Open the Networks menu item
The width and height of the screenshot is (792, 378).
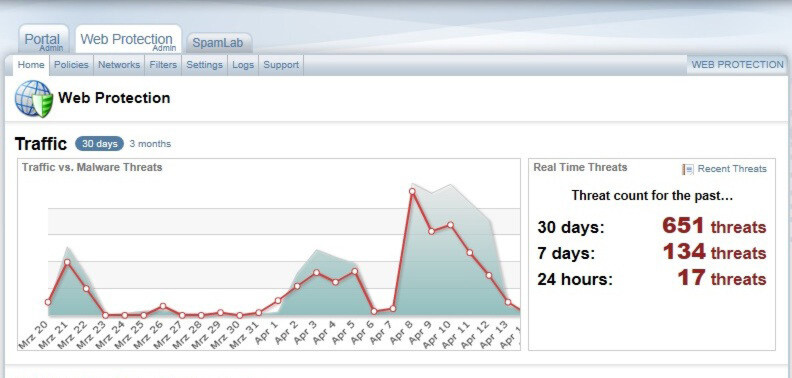119,65
